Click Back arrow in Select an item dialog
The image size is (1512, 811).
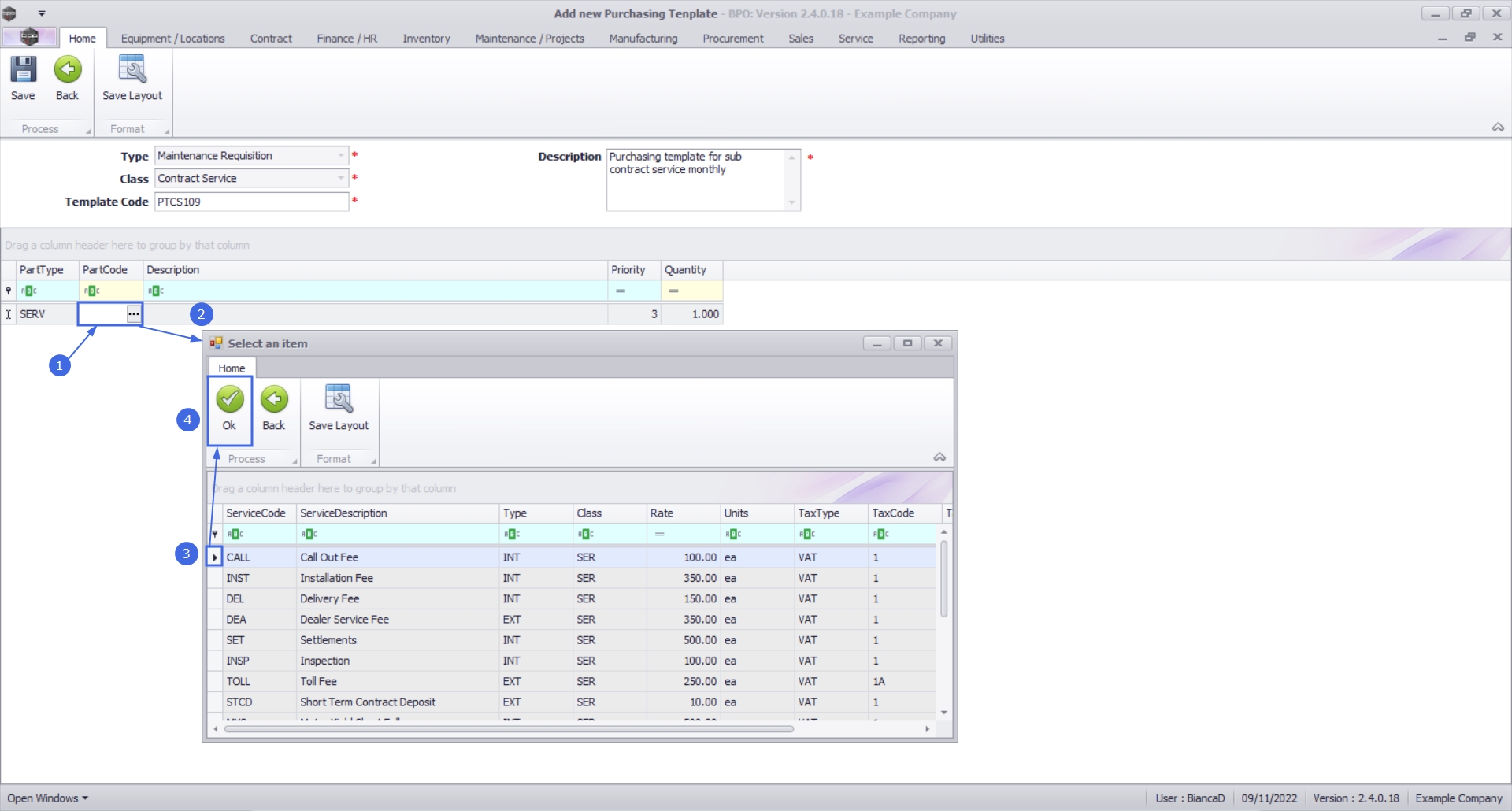(x=274, y=400)
